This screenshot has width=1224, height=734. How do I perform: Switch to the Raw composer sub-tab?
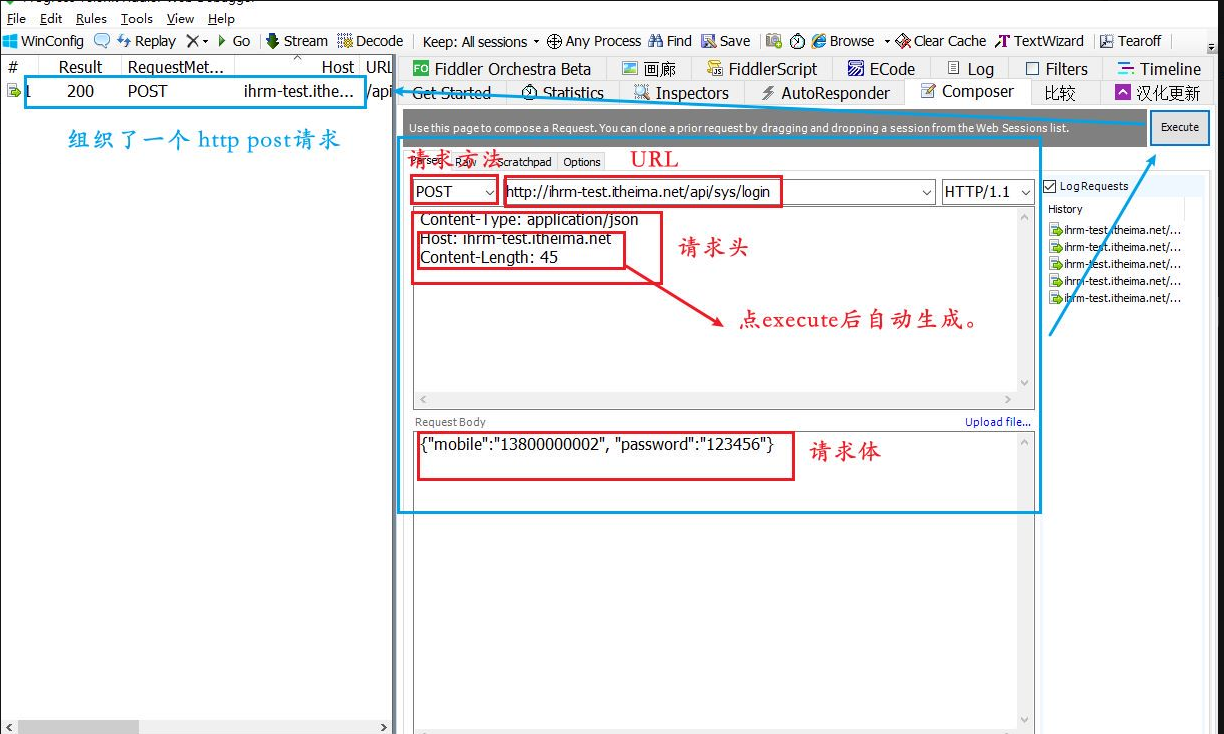(466, 161)
